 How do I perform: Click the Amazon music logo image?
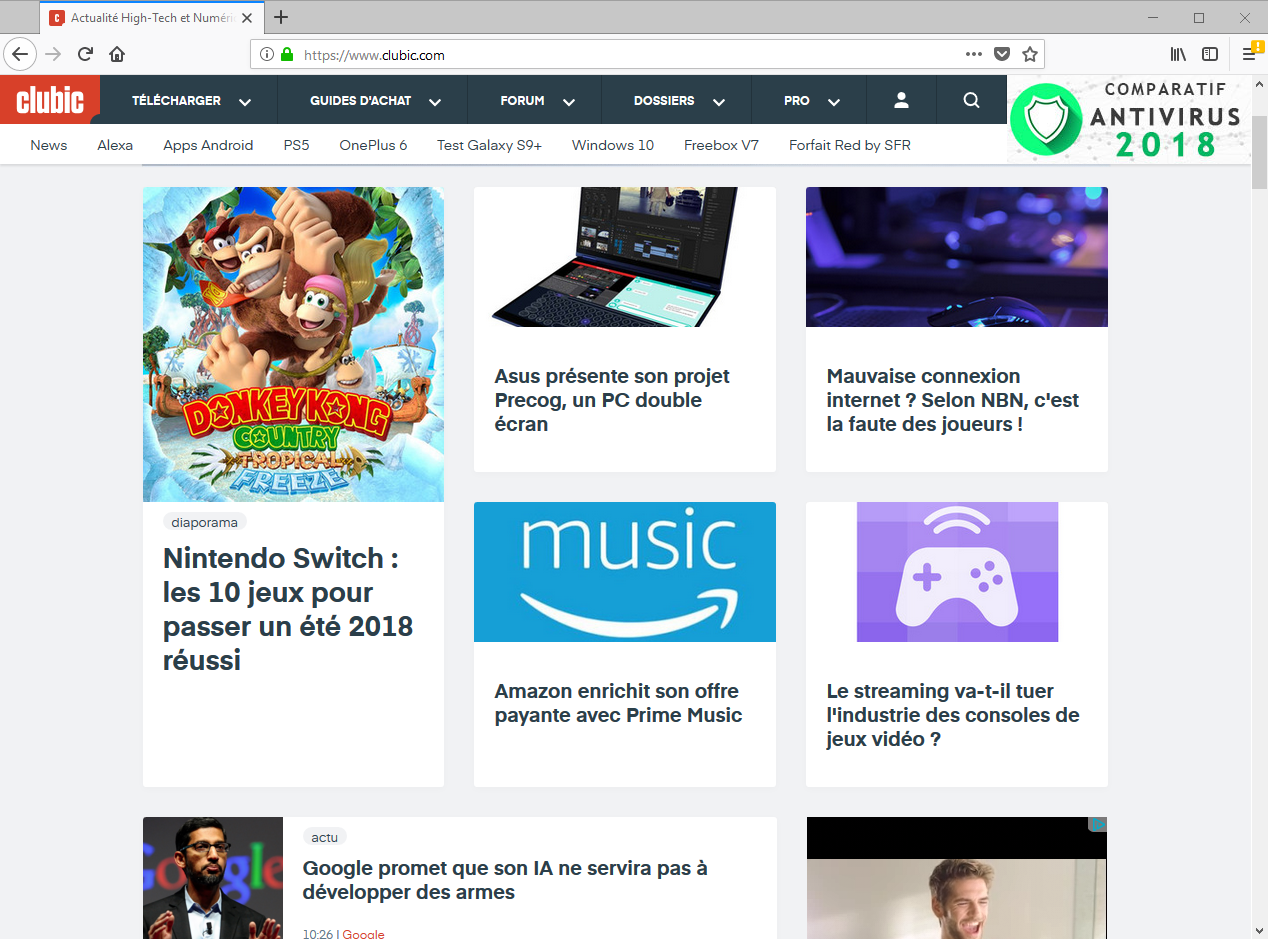(625, 572)
